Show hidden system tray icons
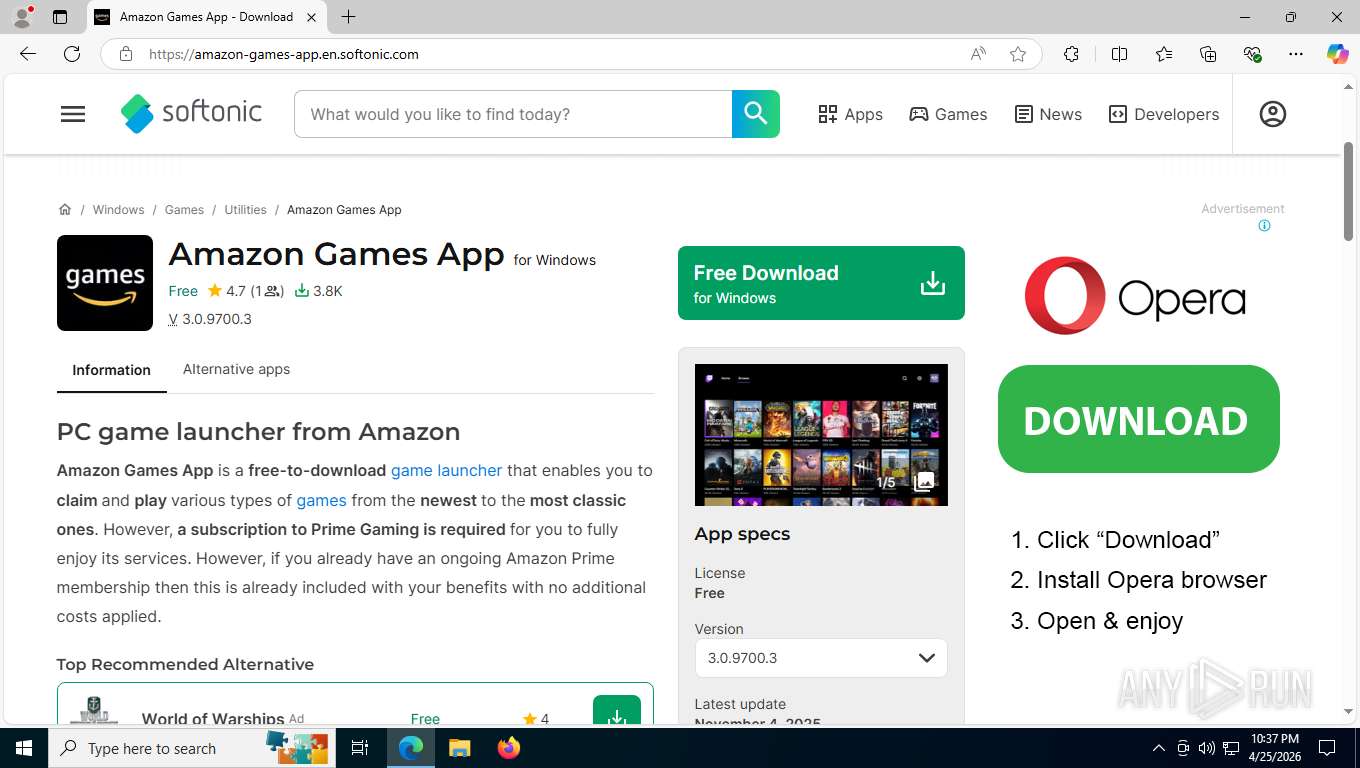Viewport: 1360px width, 768px height. 1158,748
